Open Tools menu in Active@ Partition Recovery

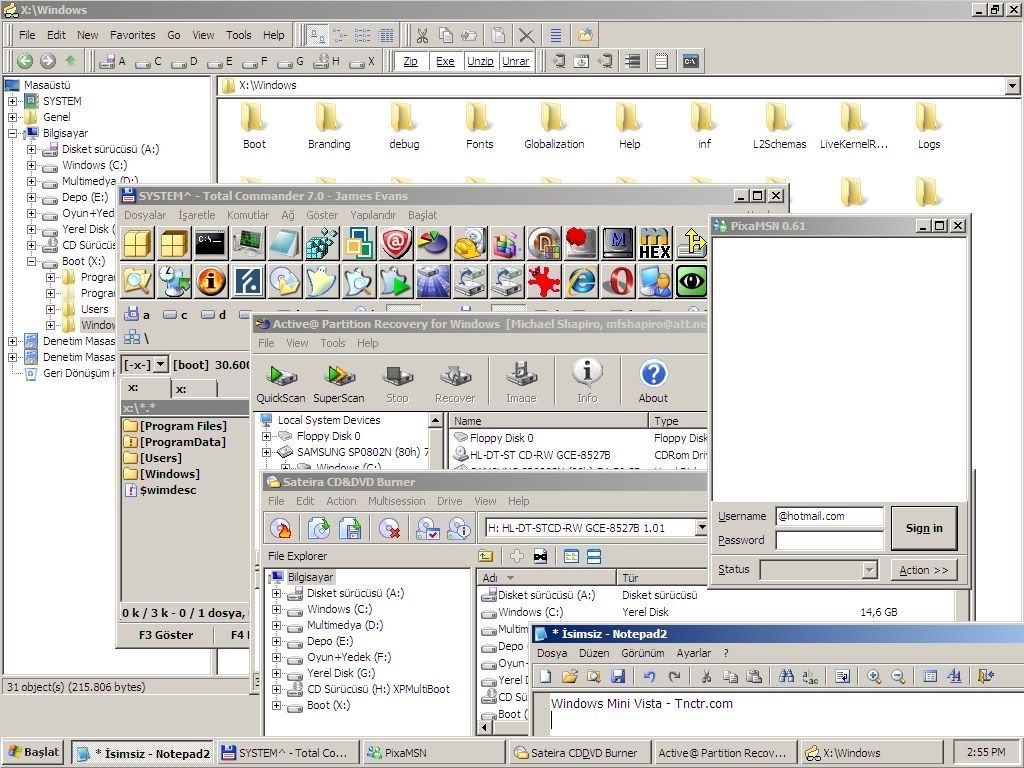(x=332, y=343)
